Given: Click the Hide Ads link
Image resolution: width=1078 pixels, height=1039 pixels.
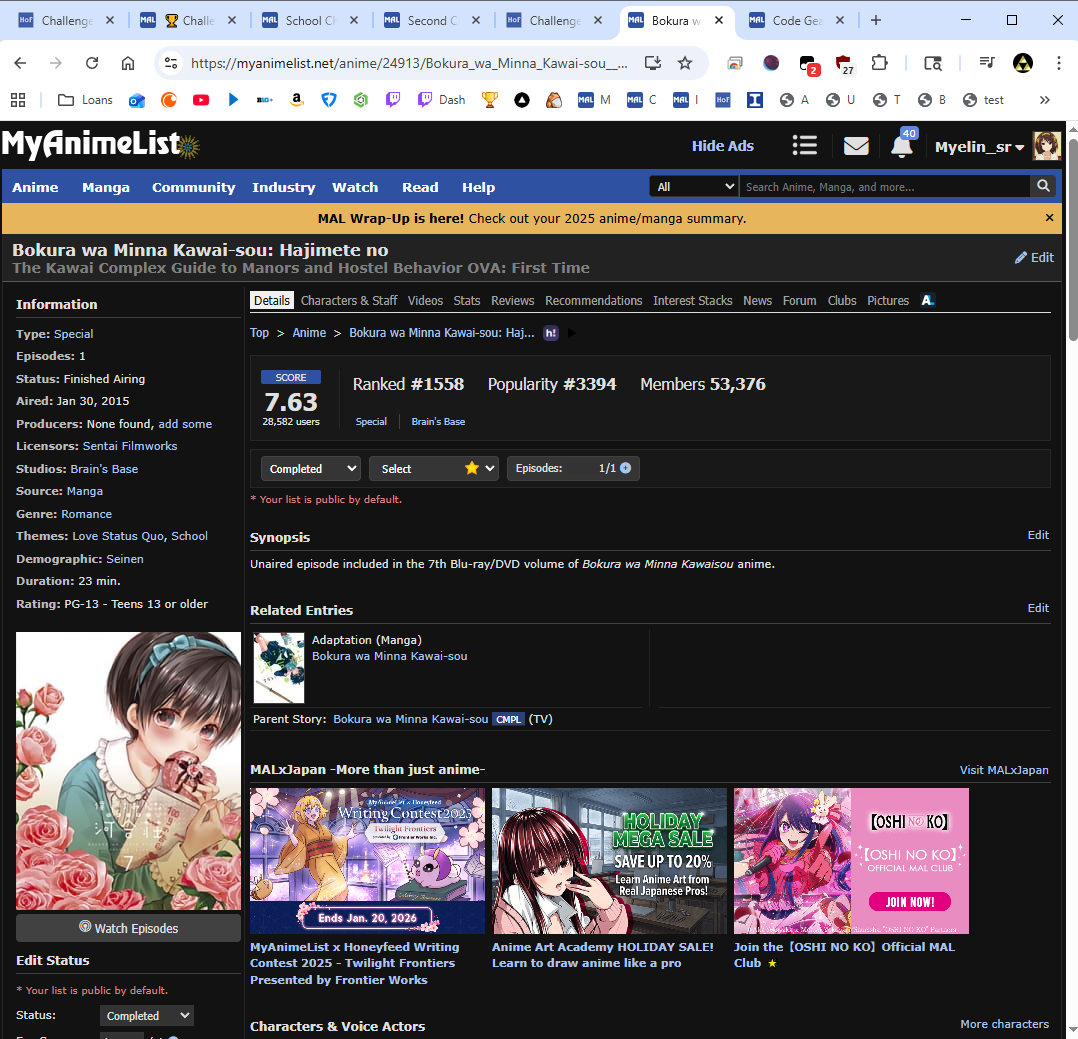Looking at the screenshot, I should (x=723, y=146).
